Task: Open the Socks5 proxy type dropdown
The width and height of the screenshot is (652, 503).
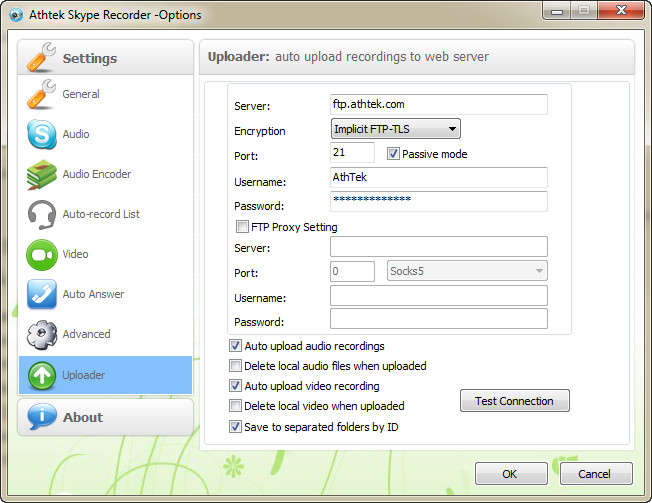Action: pos(467,271)
